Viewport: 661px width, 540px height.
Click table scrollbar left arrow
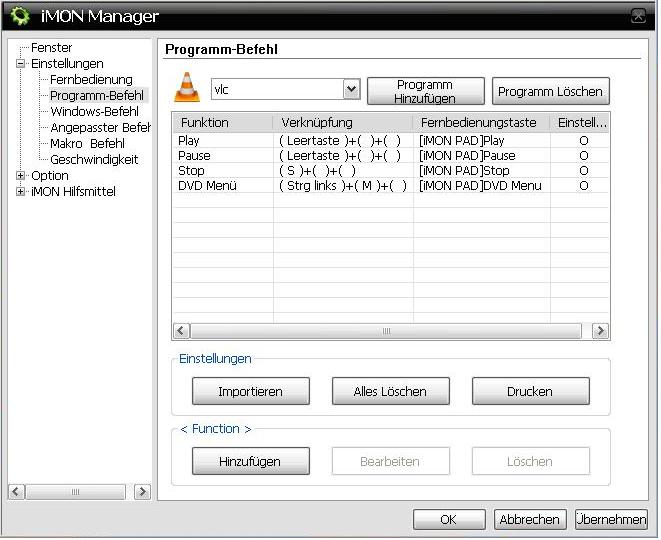[x=182, y=331]
